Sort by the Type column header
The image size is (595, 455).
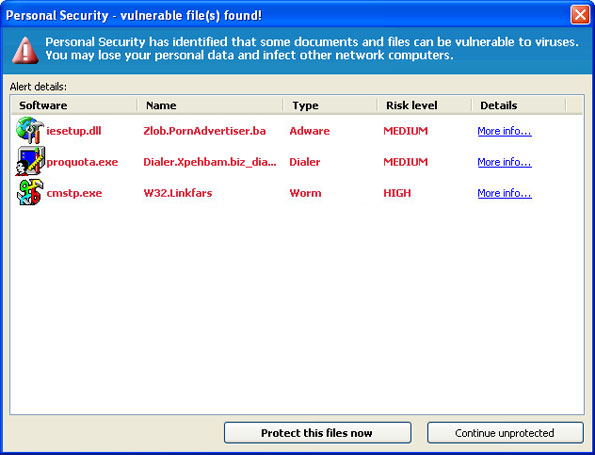[330, 105]
